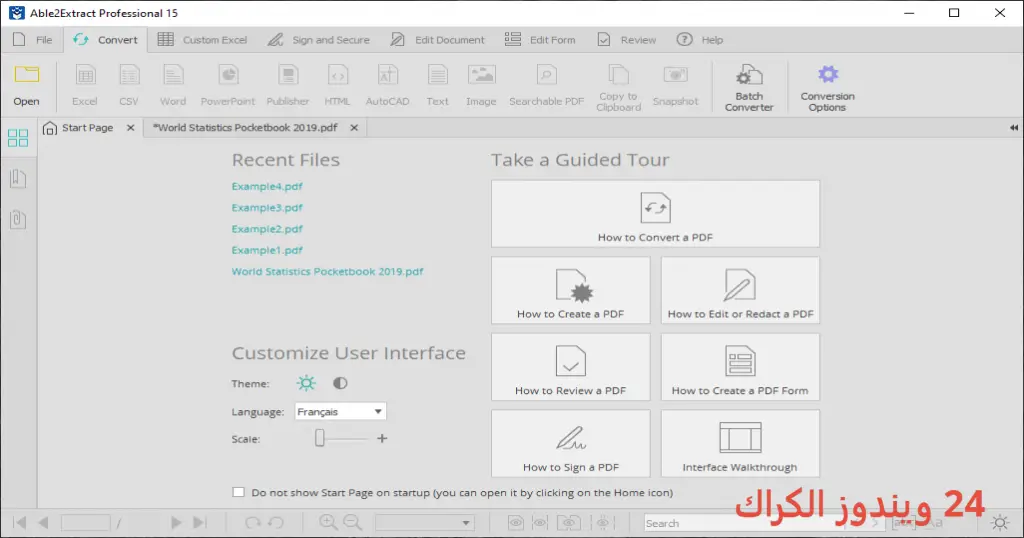Screen dimensions: 1024x538
Task: Open recent file Example2.pdf
Action: pyautogui.click(x=267, y=229)
